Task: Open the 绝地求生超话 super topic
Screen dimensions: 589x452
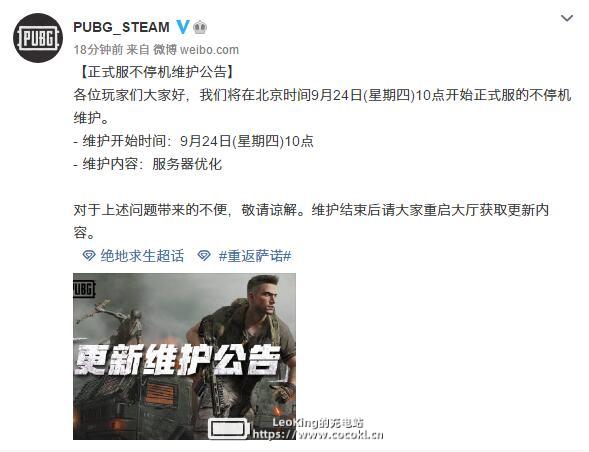Action: [142, 256]
